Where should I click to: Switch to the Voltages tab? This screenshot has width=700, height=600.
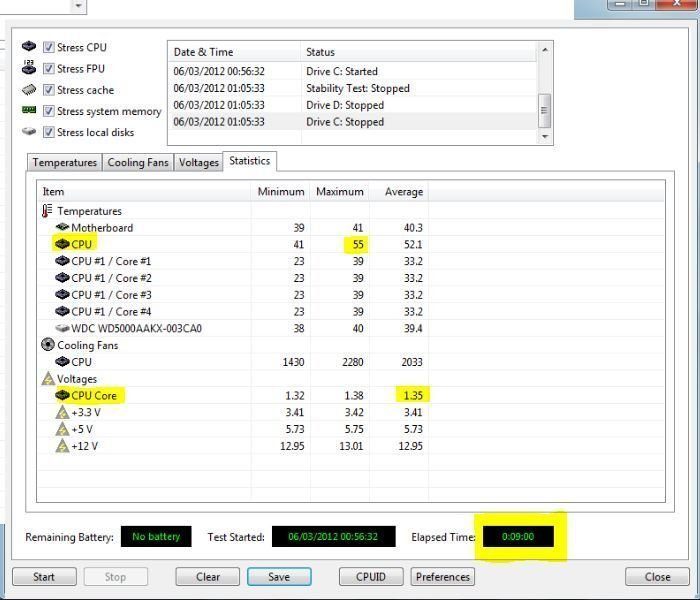199,162
